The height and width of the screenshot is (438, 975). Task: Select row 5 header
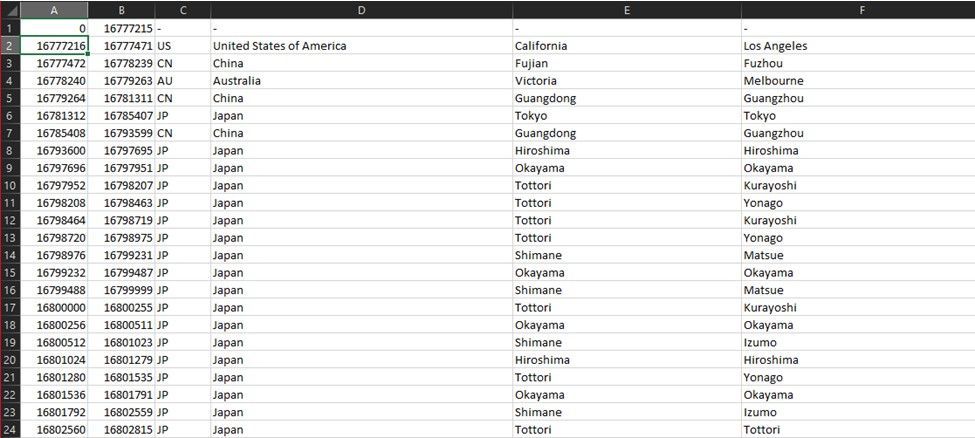coord(10,98)
